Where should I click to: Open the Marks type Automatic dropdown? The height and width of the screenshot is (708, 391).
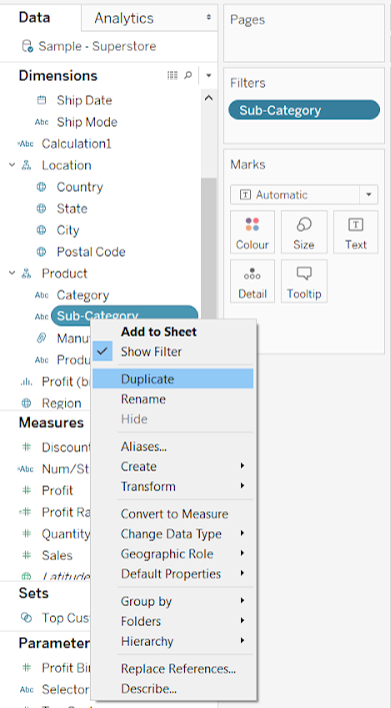(x=304, y=195)
